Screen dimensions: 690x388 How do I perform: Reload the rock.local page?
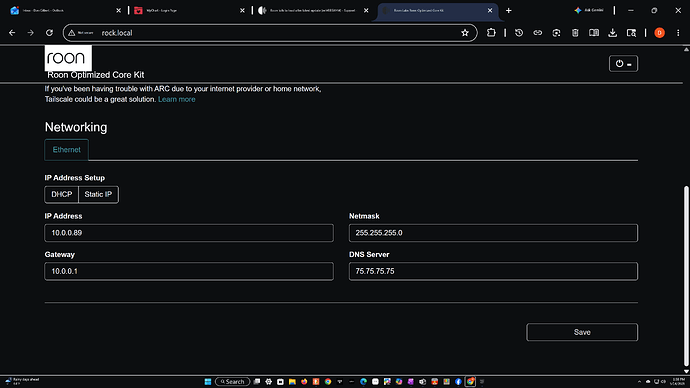[x=49, y=33]
